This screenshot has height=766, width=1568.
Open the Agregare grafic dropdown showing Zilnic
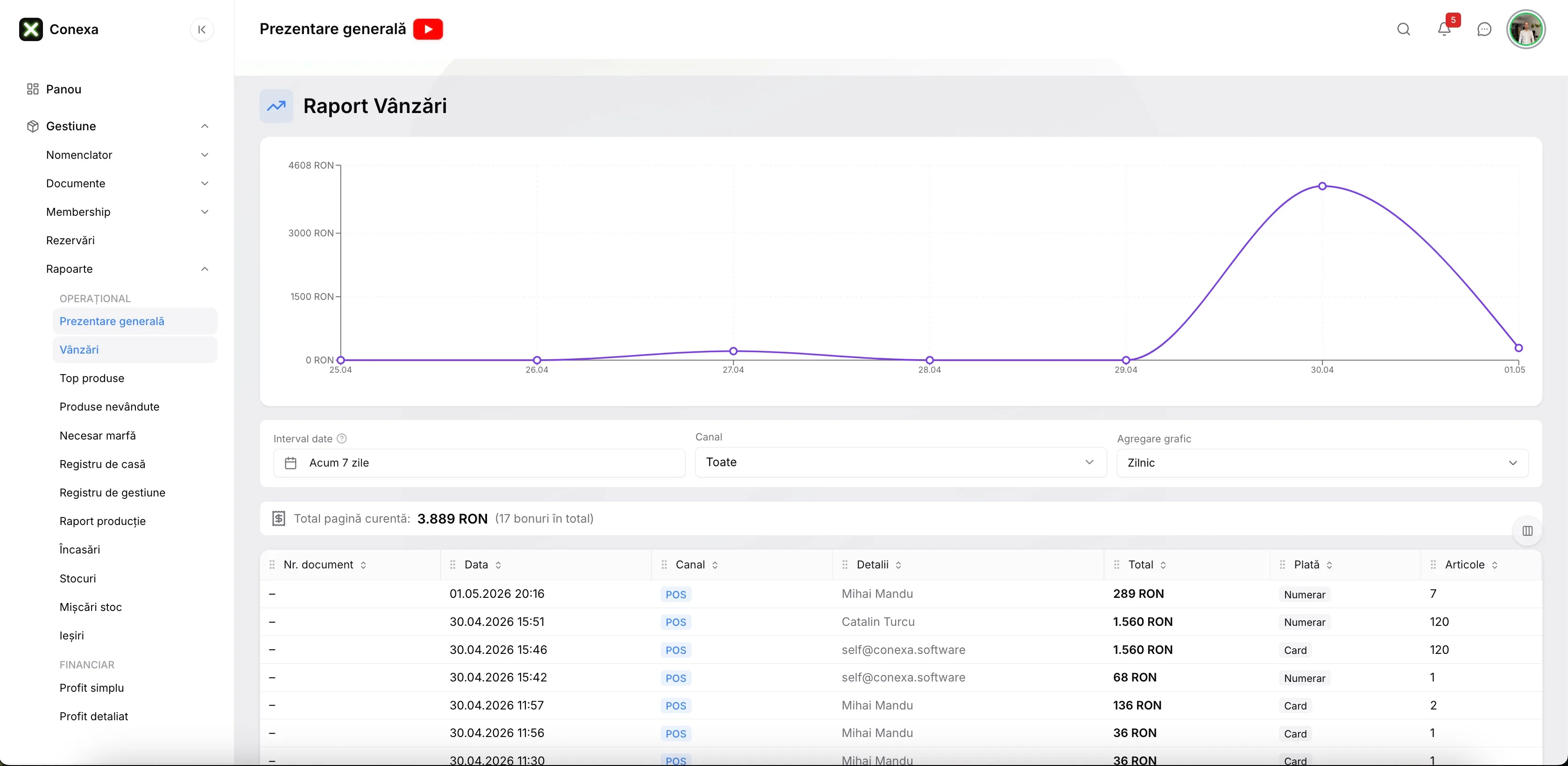tap(1322, 463)
